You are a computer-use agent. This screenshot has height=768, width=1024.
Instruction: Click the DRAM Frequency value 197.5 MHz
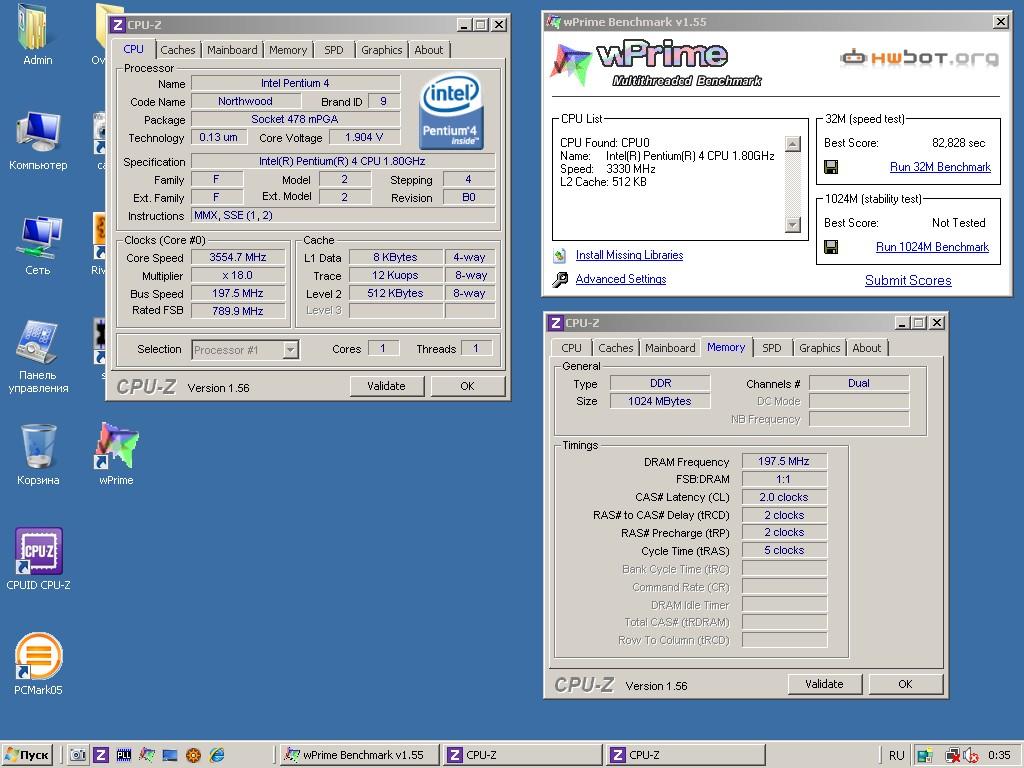click(x=784, y=461)
